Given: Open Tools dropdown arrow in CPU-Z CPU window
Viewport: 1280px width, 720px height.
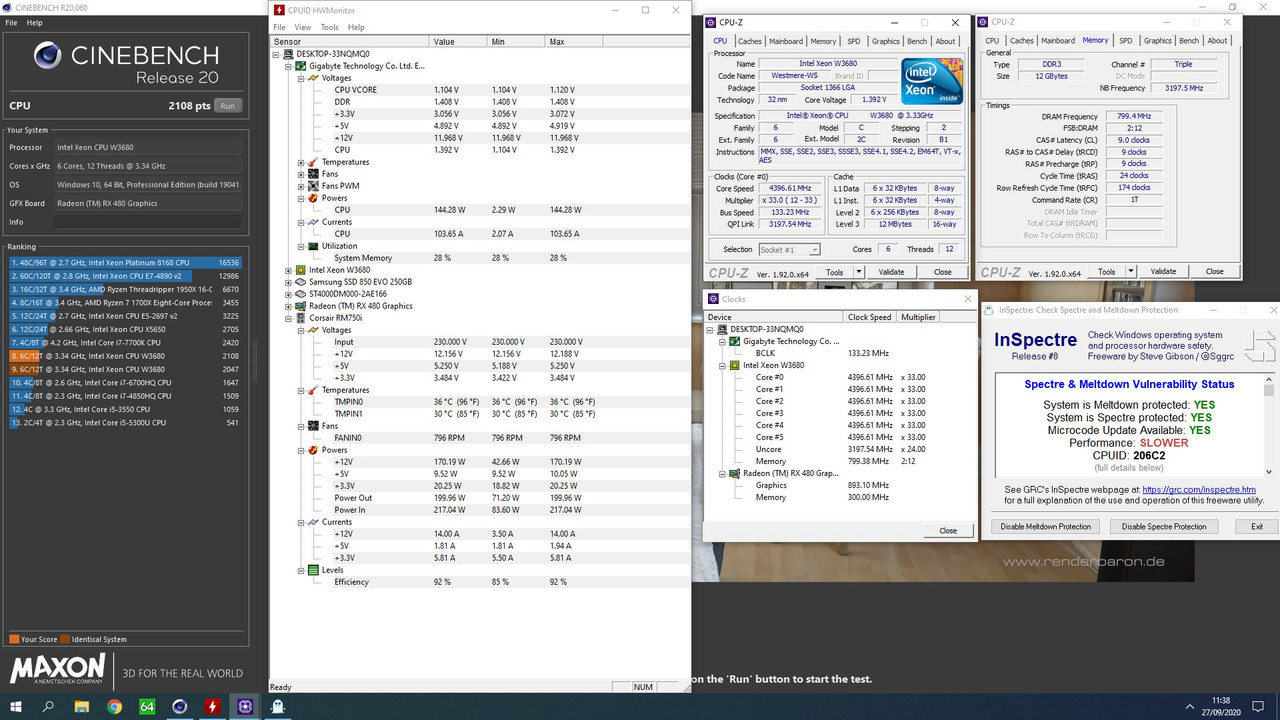Looking at the screenshot, I should tap(858, 272).
